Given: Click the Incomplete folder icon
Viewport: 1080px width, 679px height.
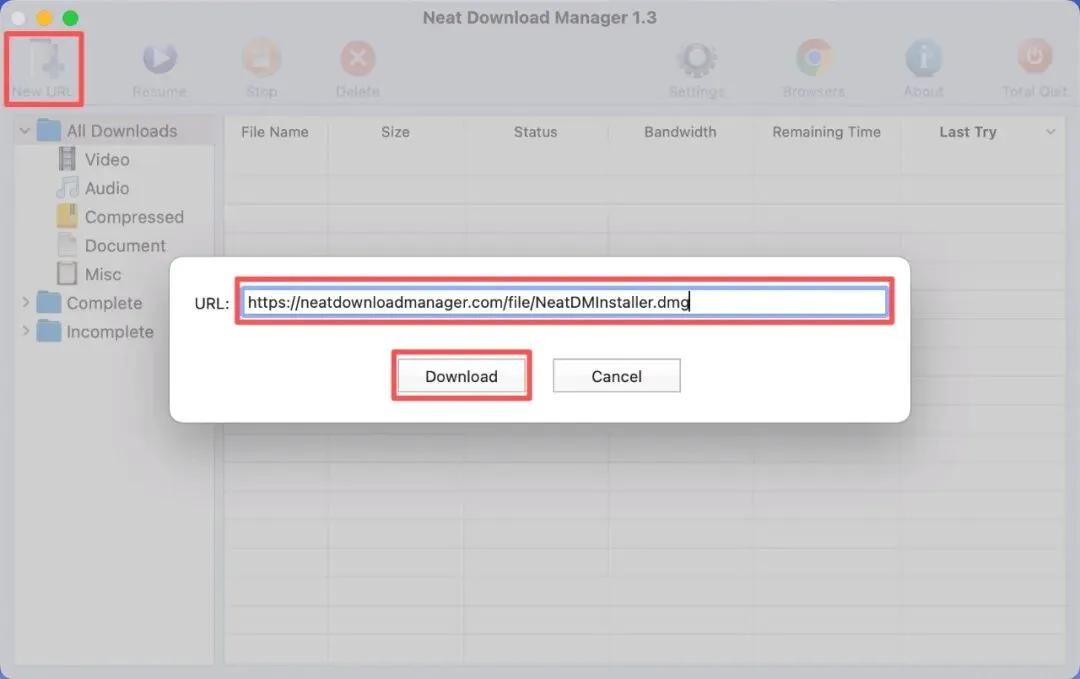Looking at the screenshot, I should click(49, 331).
